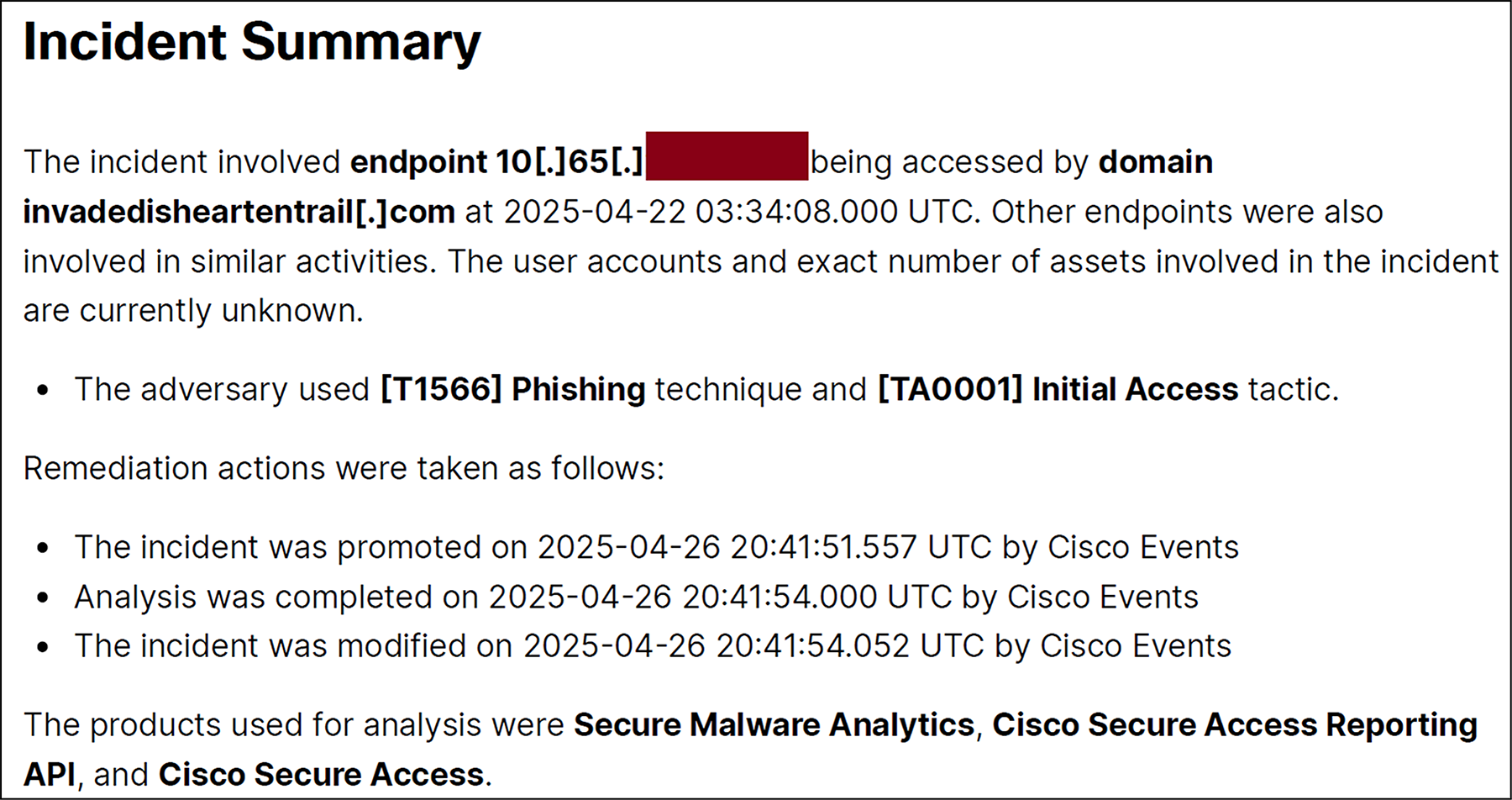Click 'Remediation actions were taken as follows'
The height and width of the screenshot is (800, 1512).
click(x=344, y=468)
